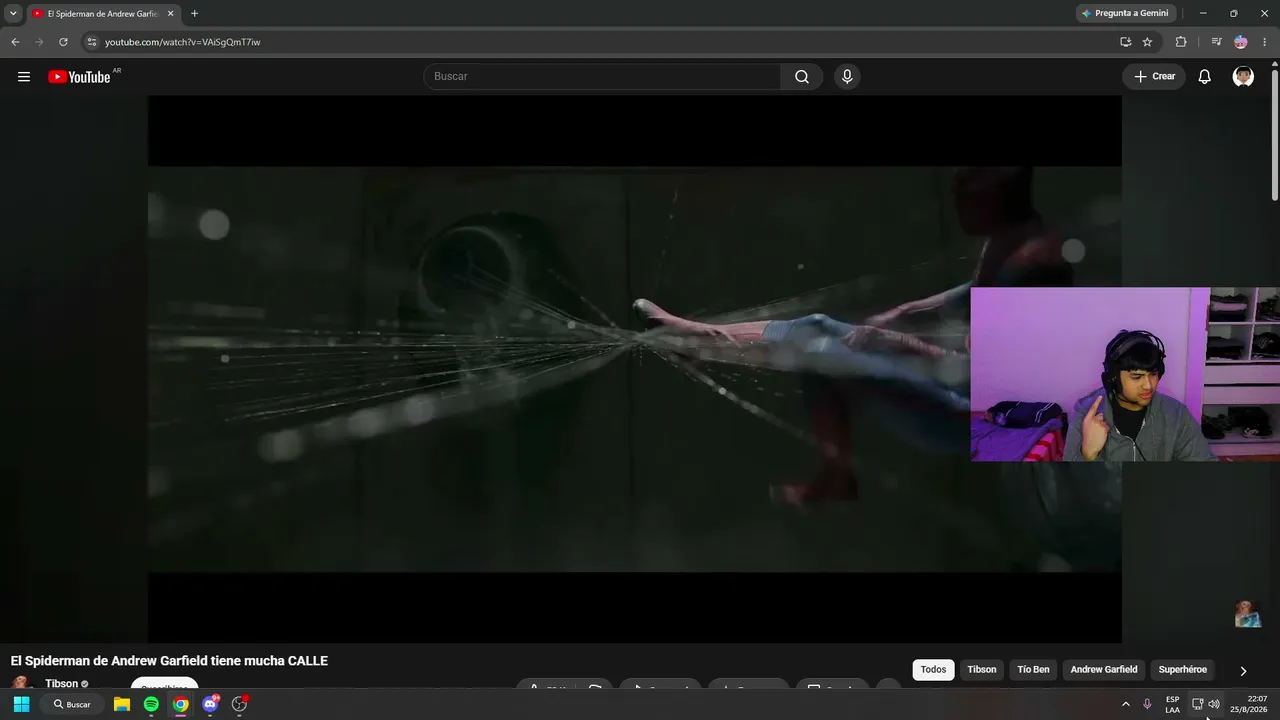Select the Tío Ben filter chip
Image resolution: width=1280 pixels, height=720 pixels.
(x=1033, y=670)
